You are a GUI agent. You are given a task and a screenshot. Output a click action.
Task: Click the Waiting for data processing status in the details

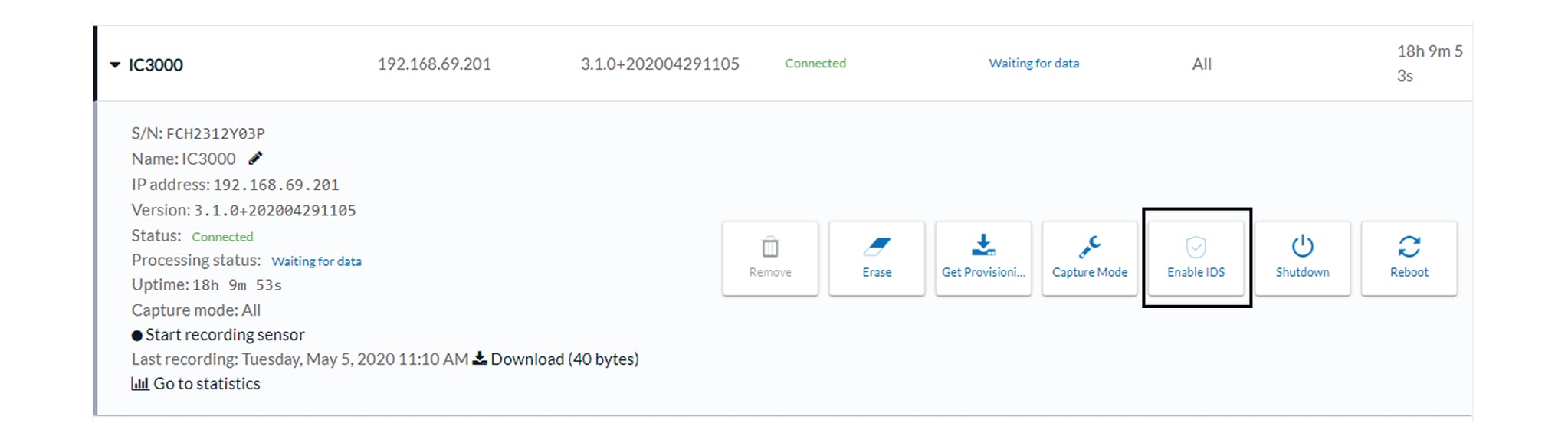tap(316, 261)
